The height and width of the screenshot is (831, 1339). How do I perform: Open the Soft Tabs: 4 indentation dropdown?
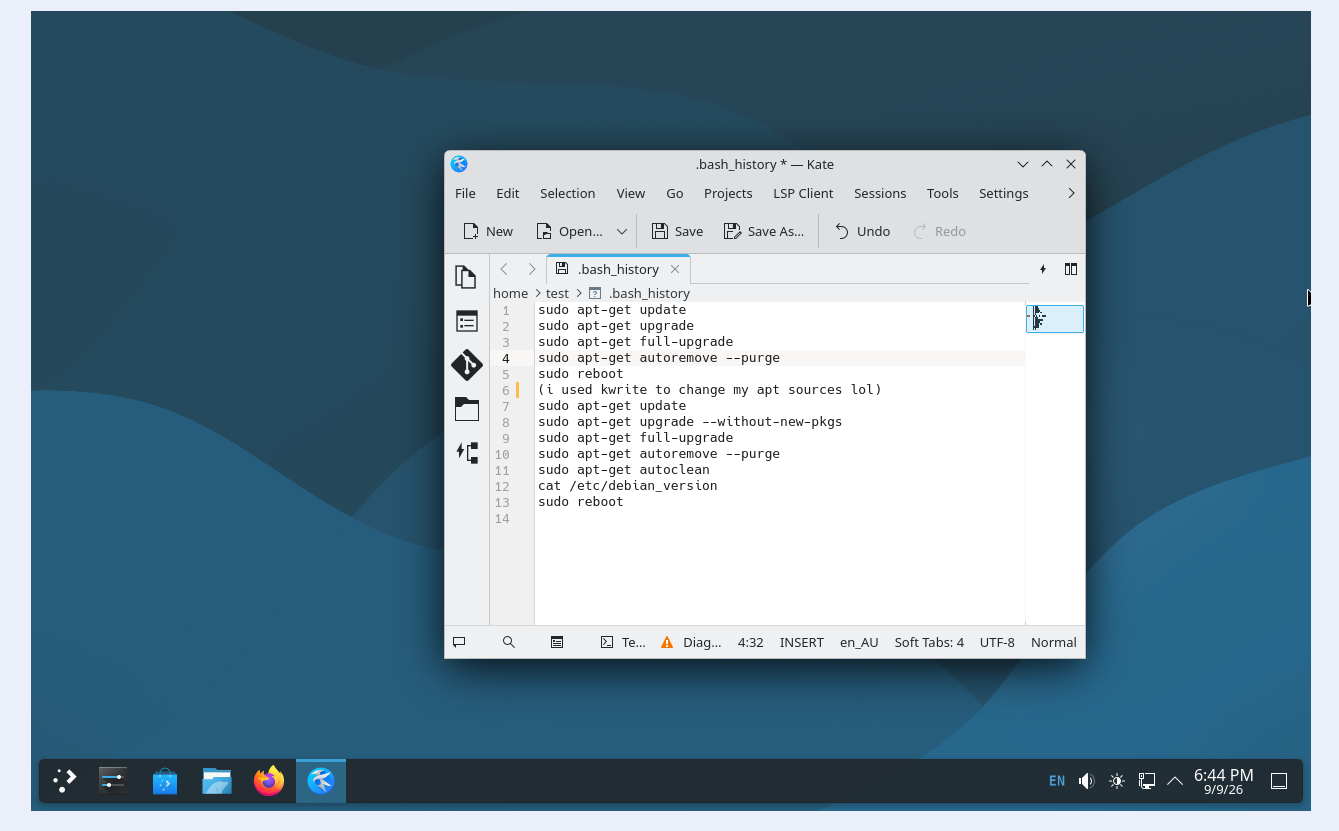pyautogui.click(x=929, y=642)
